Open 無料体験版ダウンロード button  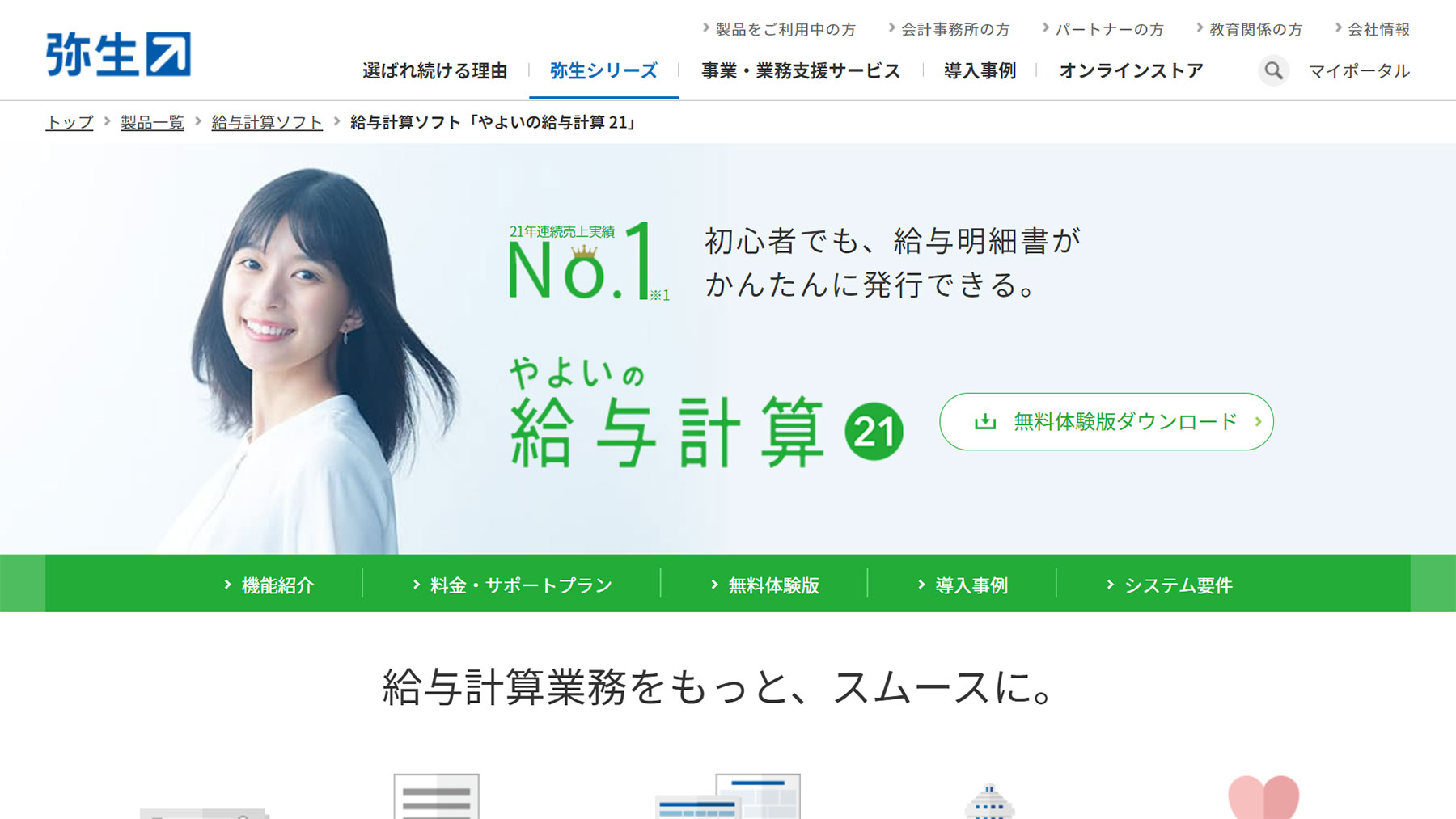click(1107, 421)
